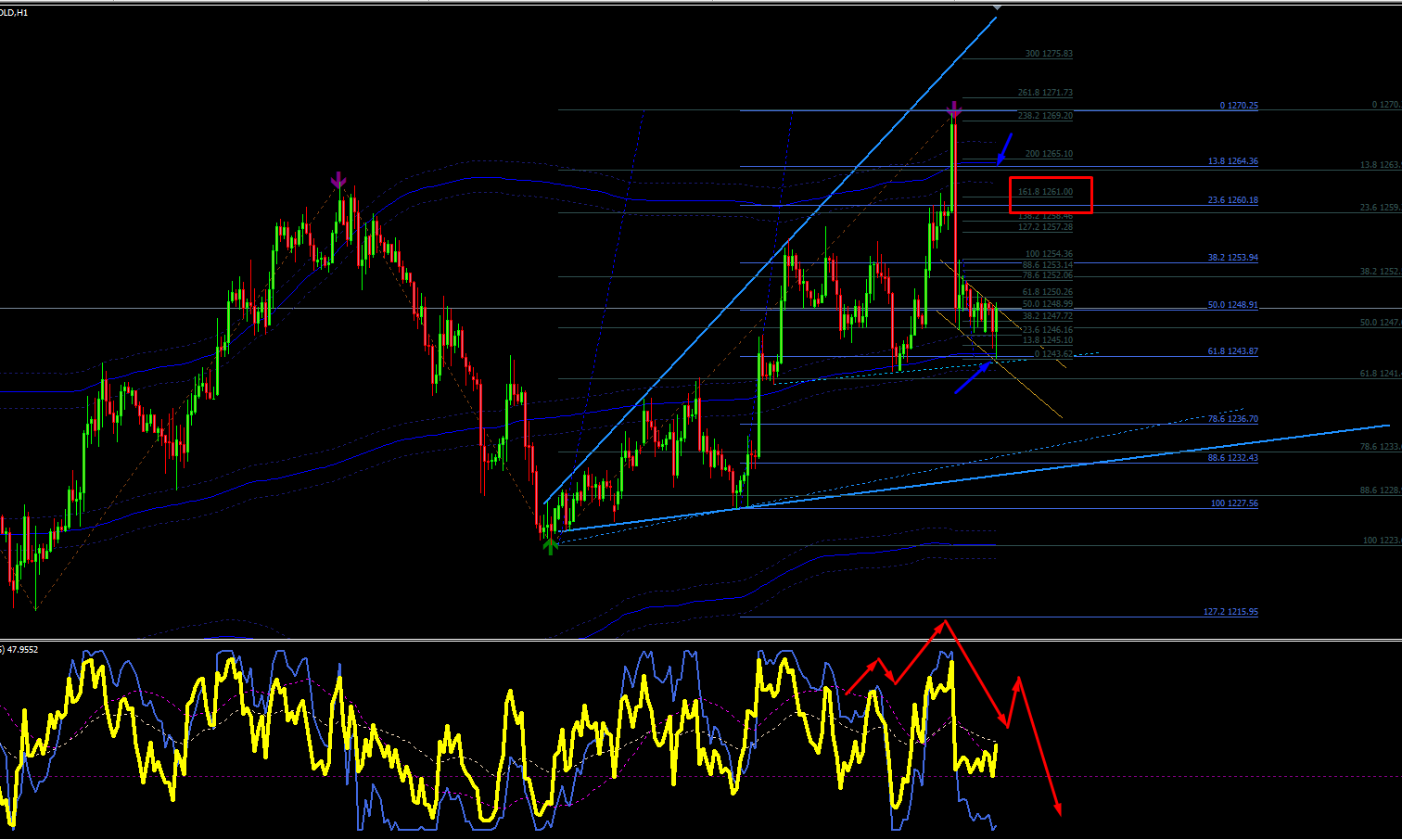Image resolution: width=1402 pixels, height=840 pixels.
Task: Select the Fibonacci label 23.6 1246.16
Action: 1047,330
